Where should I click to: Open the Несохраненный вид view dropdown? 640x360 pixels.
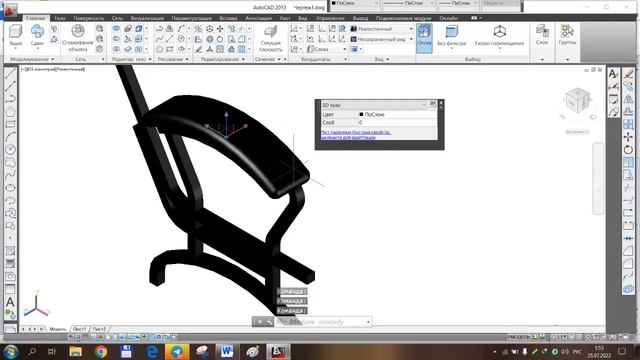click(x=382, y=39)
